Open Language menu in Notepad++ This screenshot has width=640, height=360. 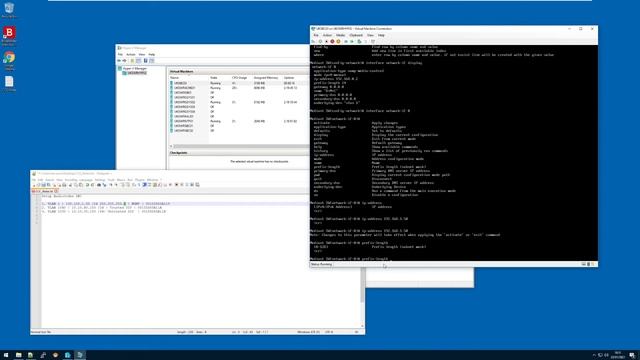(x=86, y=180)
